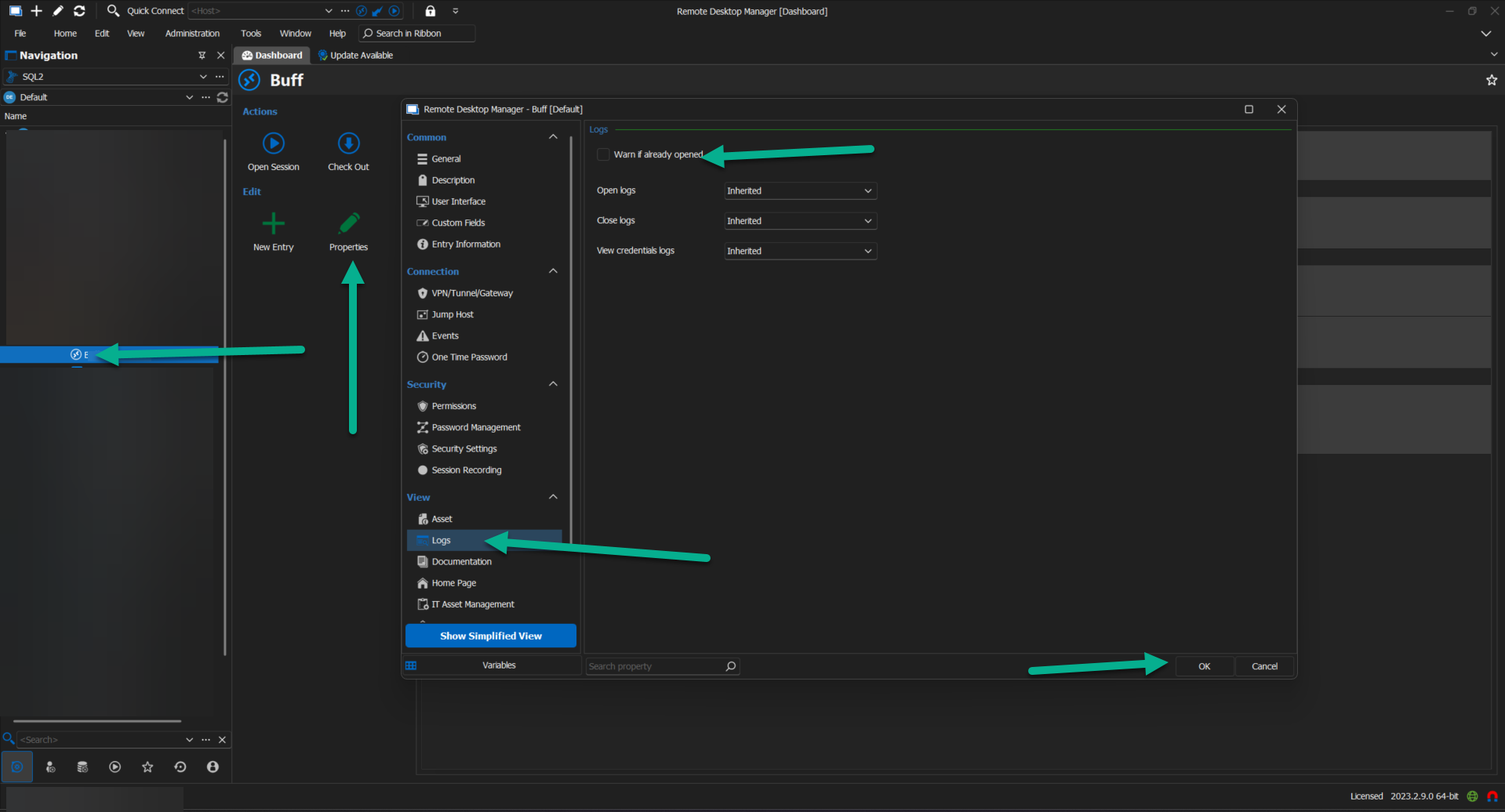Open the account profile icon in bottom bar
Viewport: 1505px width, 812px height.
point(213,767)
